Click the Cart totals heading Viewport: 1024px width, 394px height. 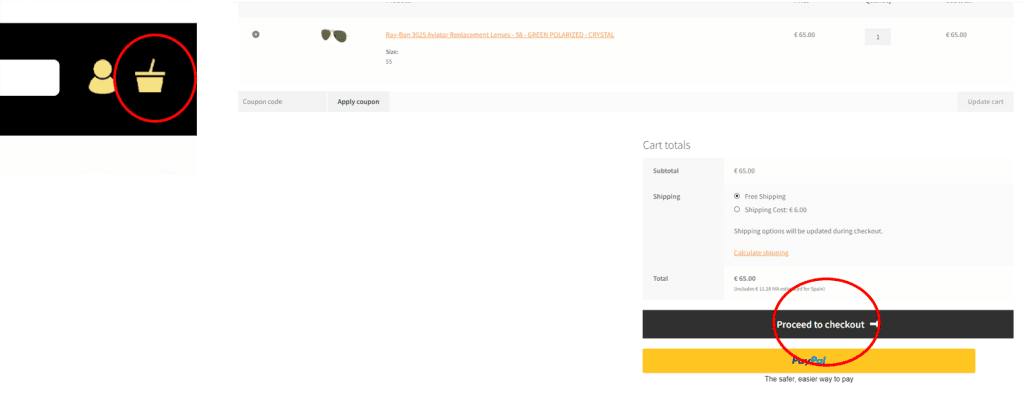(x=666, y=145)
